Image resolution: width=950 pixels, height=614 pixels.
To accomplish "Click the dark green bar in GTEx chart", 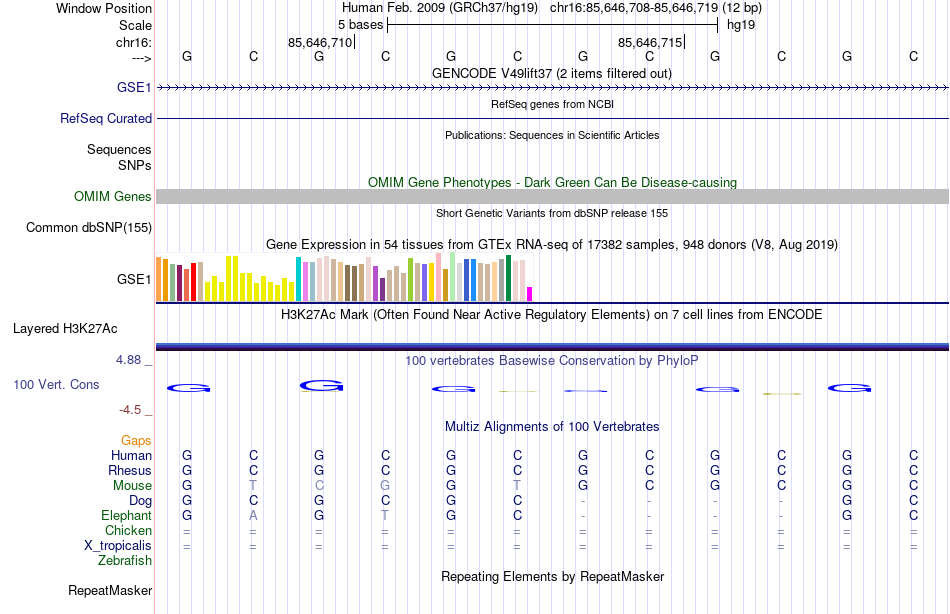I will (x=508, y=278).
